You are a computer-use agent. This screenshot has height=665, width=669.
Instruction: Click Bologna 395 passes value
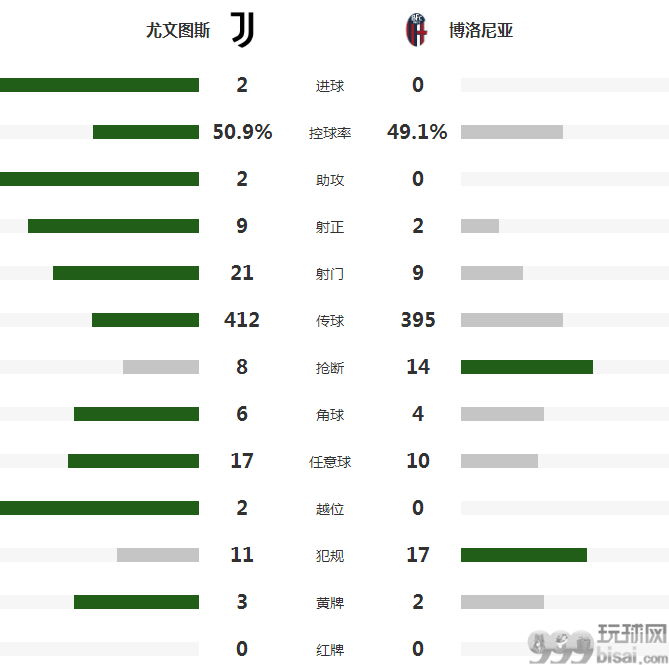418,320
